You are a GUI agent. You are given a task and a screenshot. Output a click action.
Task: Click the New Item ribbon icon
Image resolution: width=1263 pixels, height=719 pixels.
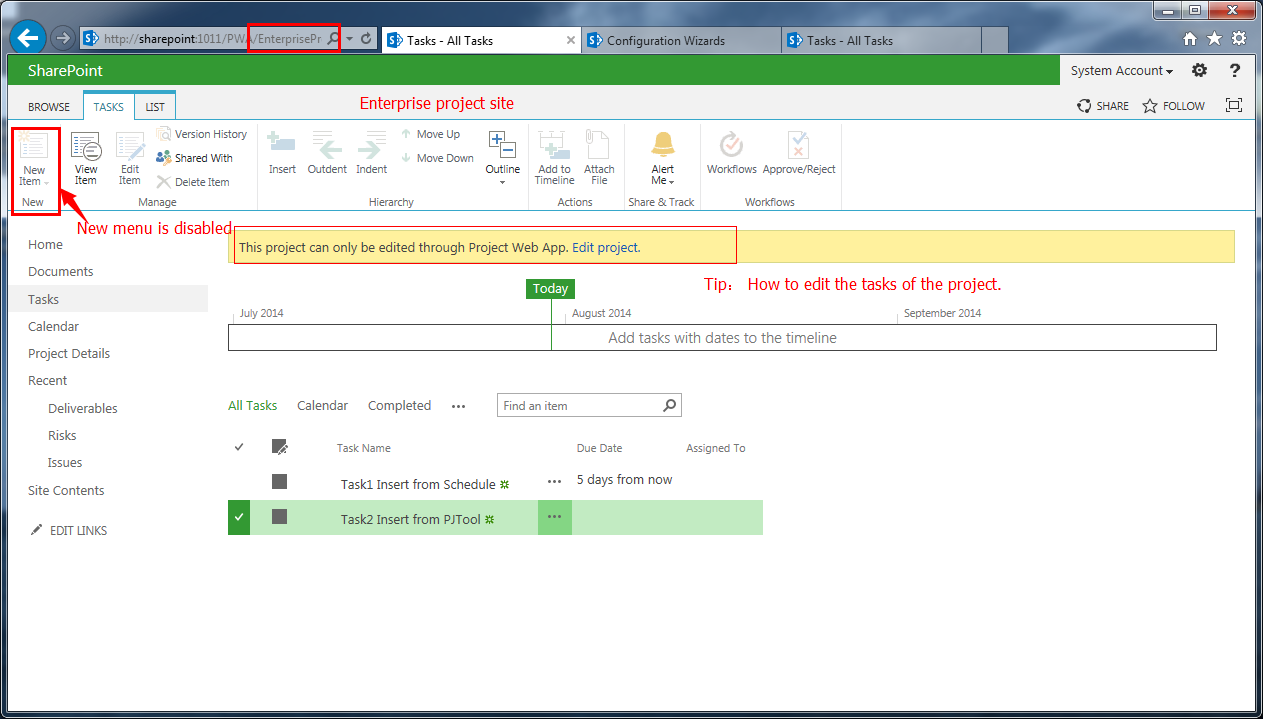coord(33,159)
